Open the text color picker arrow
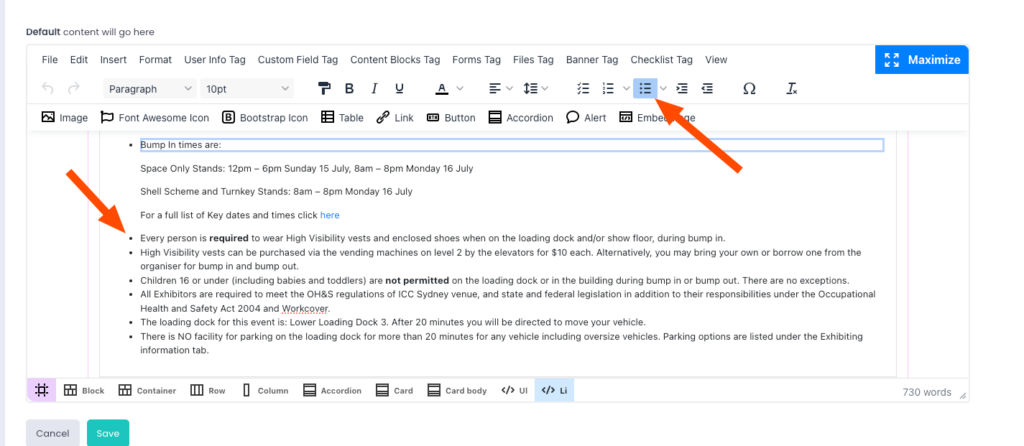Viewport: 1024px width, 446px height. coord(460,89)
